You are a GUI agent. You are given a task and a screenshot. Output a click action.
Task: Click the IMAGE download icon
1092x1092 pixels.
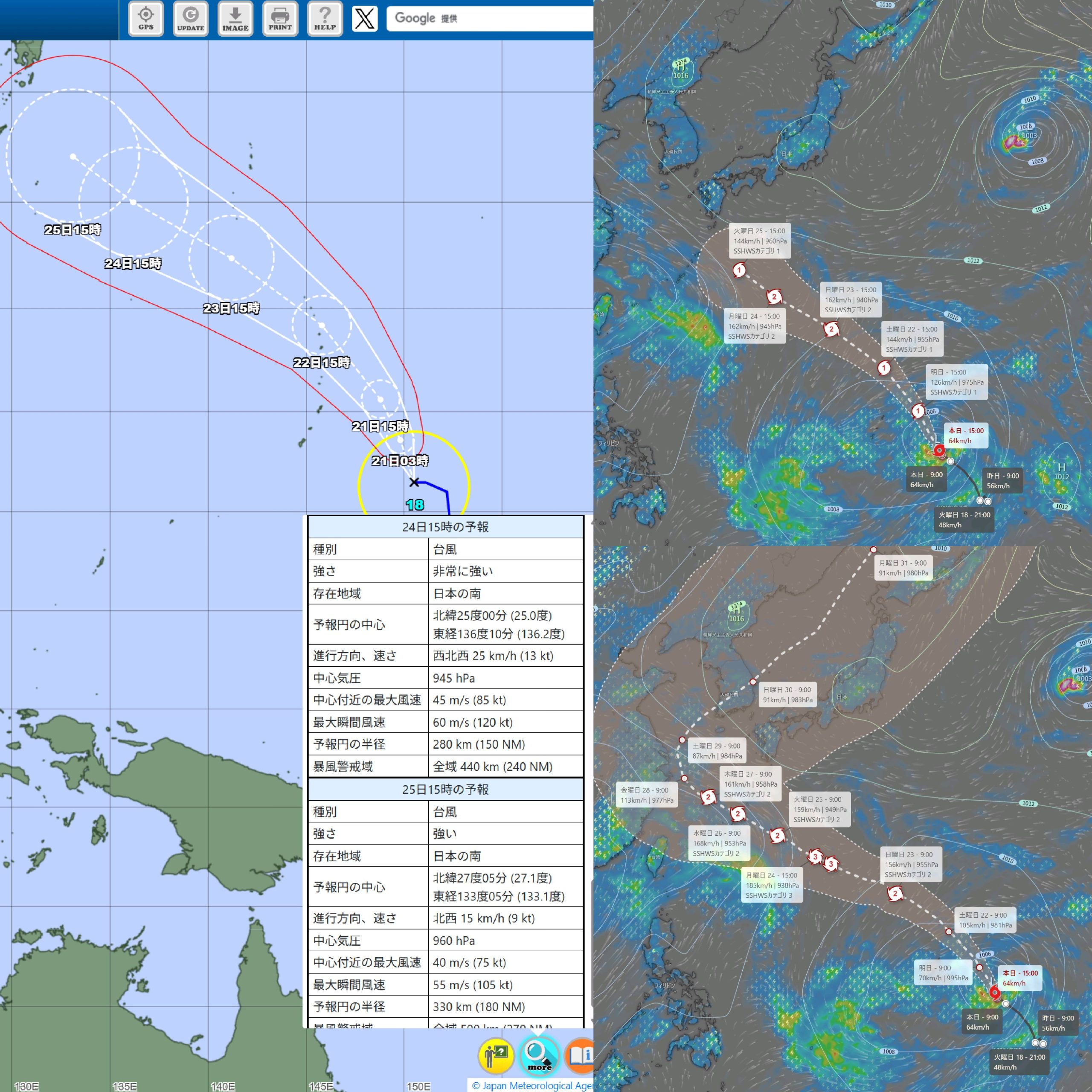point(235,19)
